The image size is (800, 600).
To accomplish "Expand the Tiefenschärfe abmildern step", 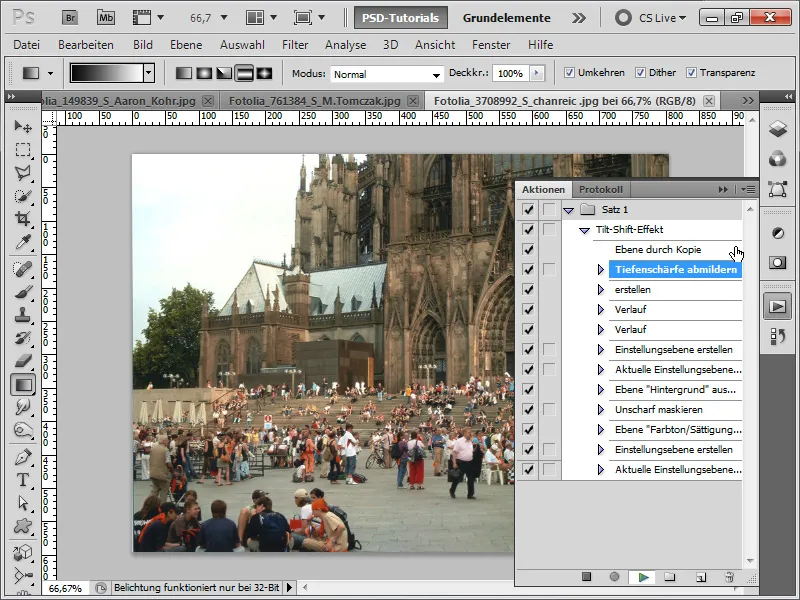I will pyautogui.click(x=601, y=269).
